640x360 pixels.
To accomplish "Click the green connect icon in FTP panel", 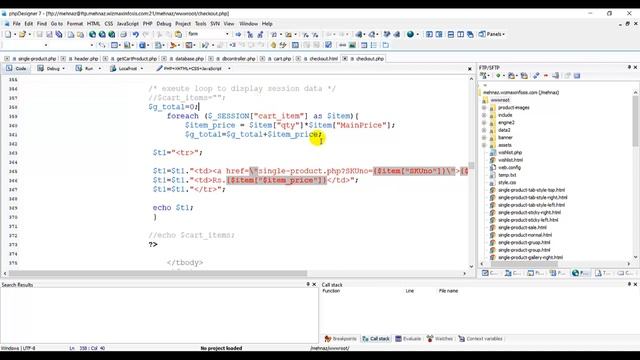I will 498,76.
